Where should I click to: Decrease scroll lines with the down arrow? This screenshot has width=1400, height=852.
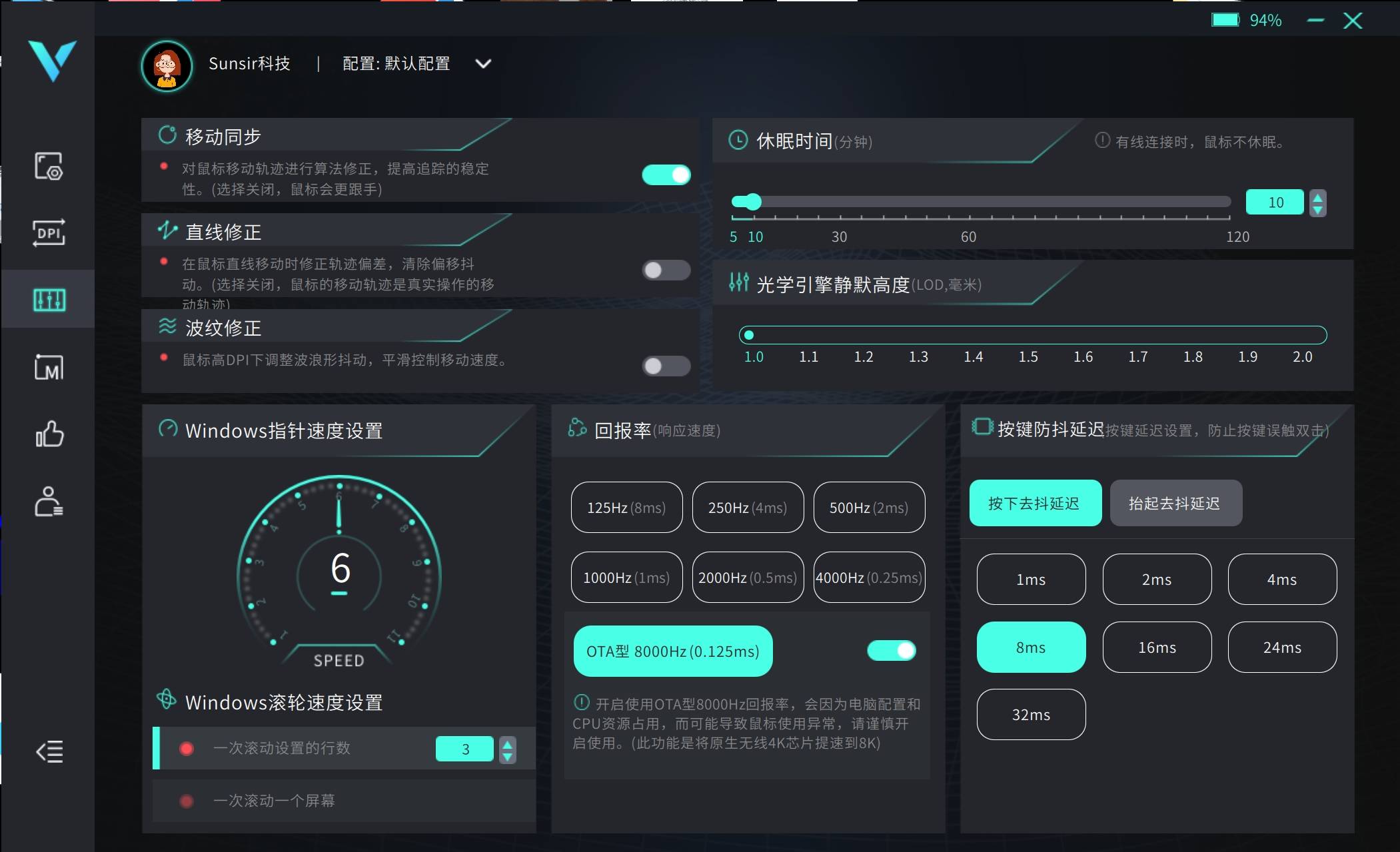click(x=508, y=756)
